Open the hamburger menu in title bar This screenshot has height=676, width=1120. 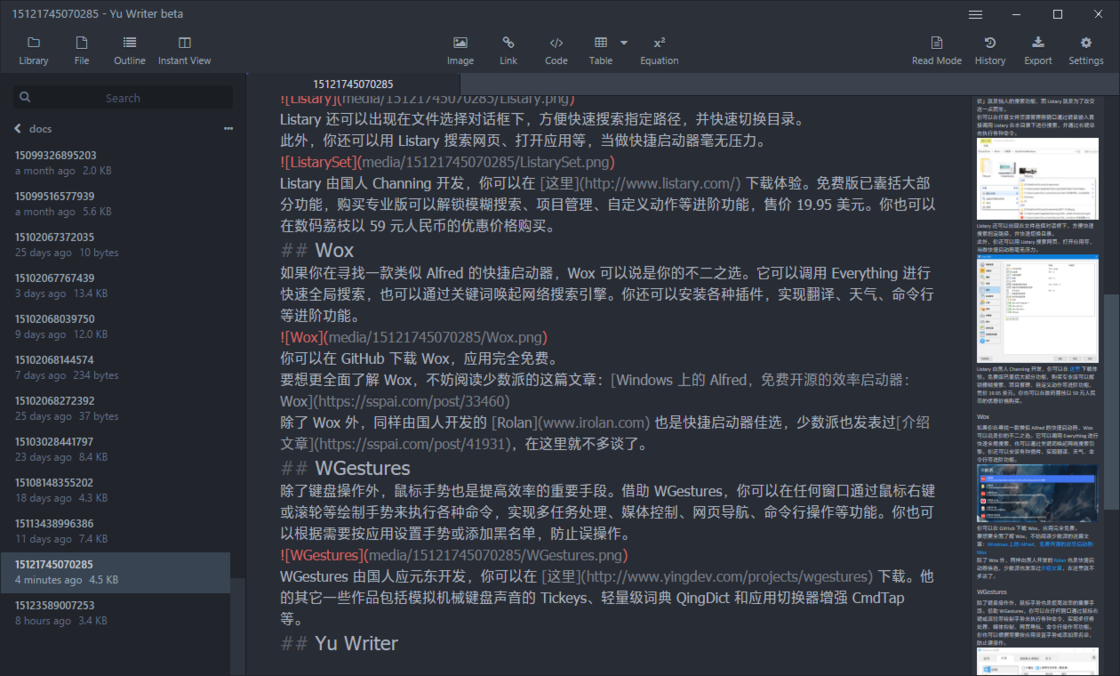(975, 14)
